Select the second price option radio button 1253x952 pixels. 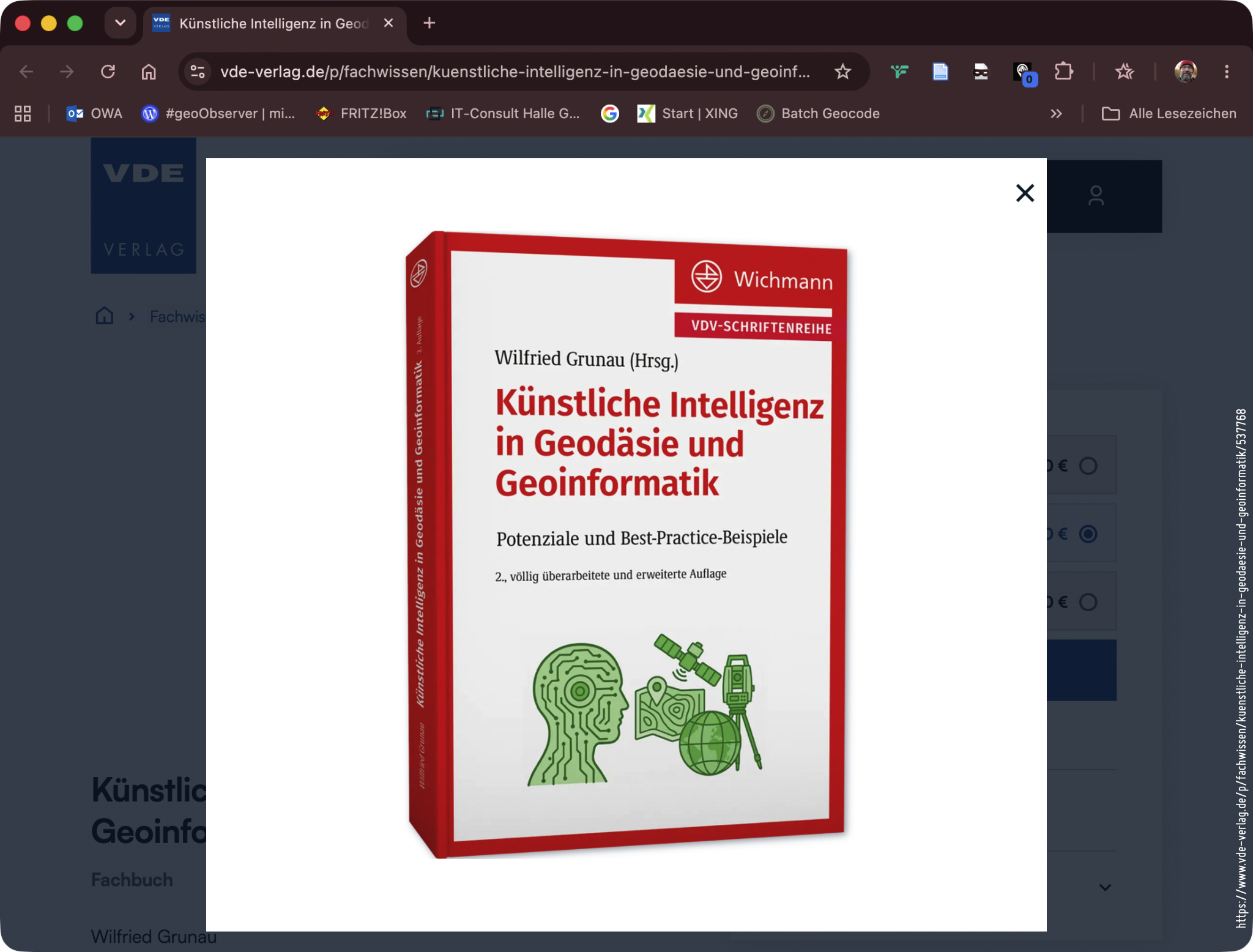click(1088, 534)
